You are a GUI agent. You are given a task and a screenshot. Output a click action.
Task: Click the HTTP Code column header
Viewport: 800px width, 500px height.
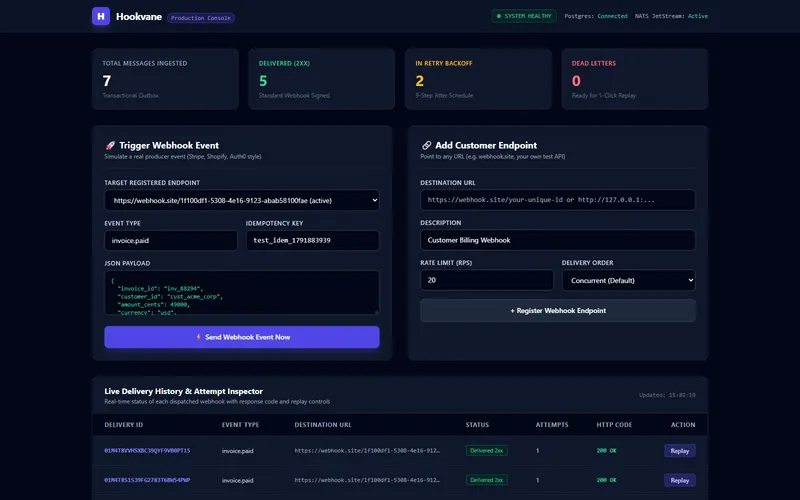614,424
